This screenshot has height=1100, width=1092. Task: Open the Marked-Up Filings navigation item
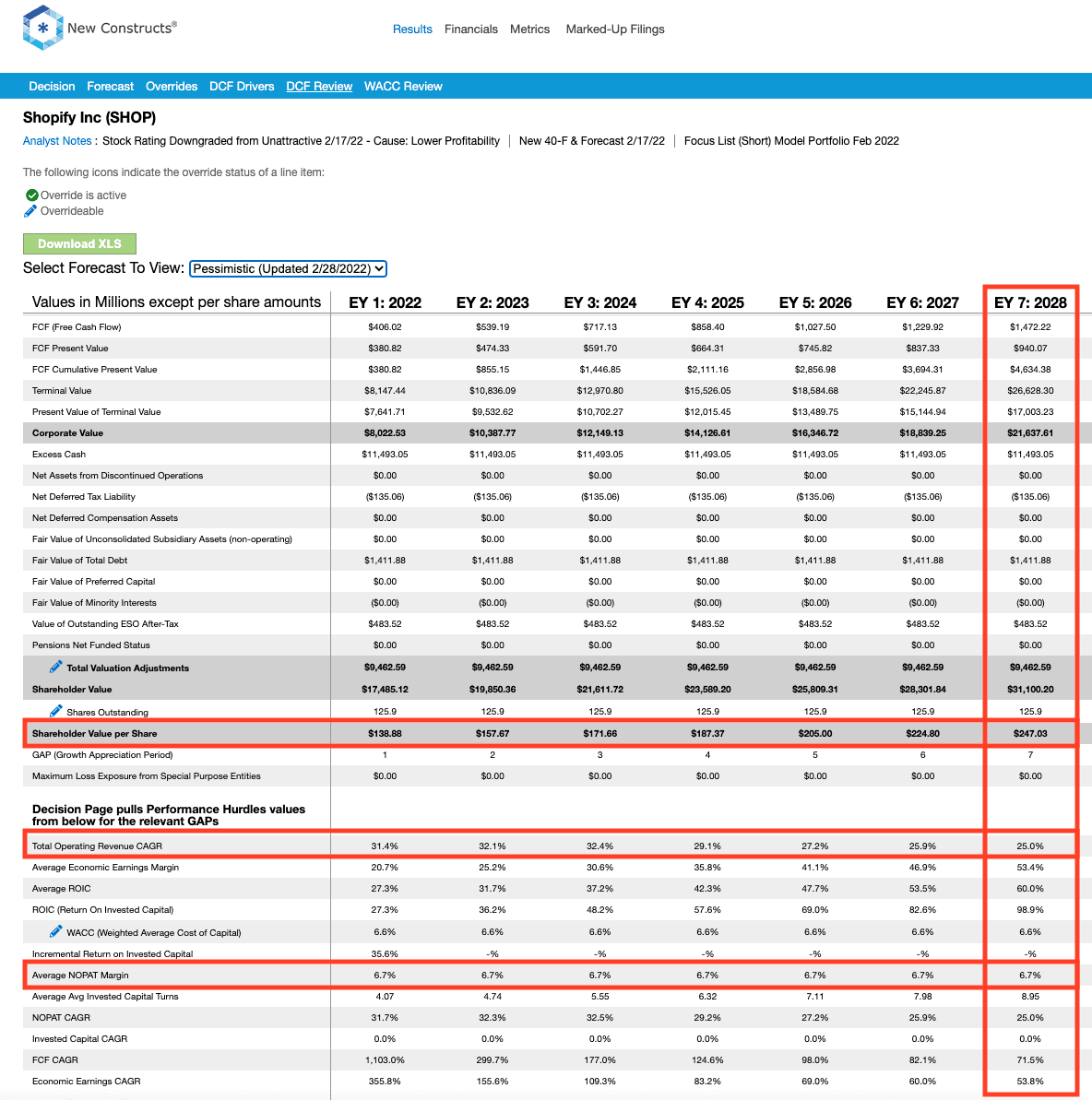pyautogui.click(x=615, y=30)
